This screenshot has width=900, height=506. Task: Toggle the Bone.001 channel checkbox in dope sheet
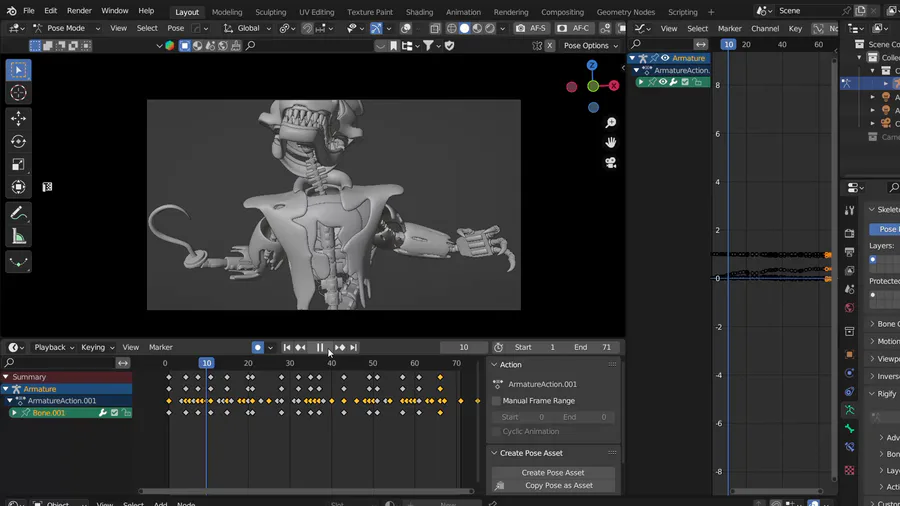click(114, 413)
